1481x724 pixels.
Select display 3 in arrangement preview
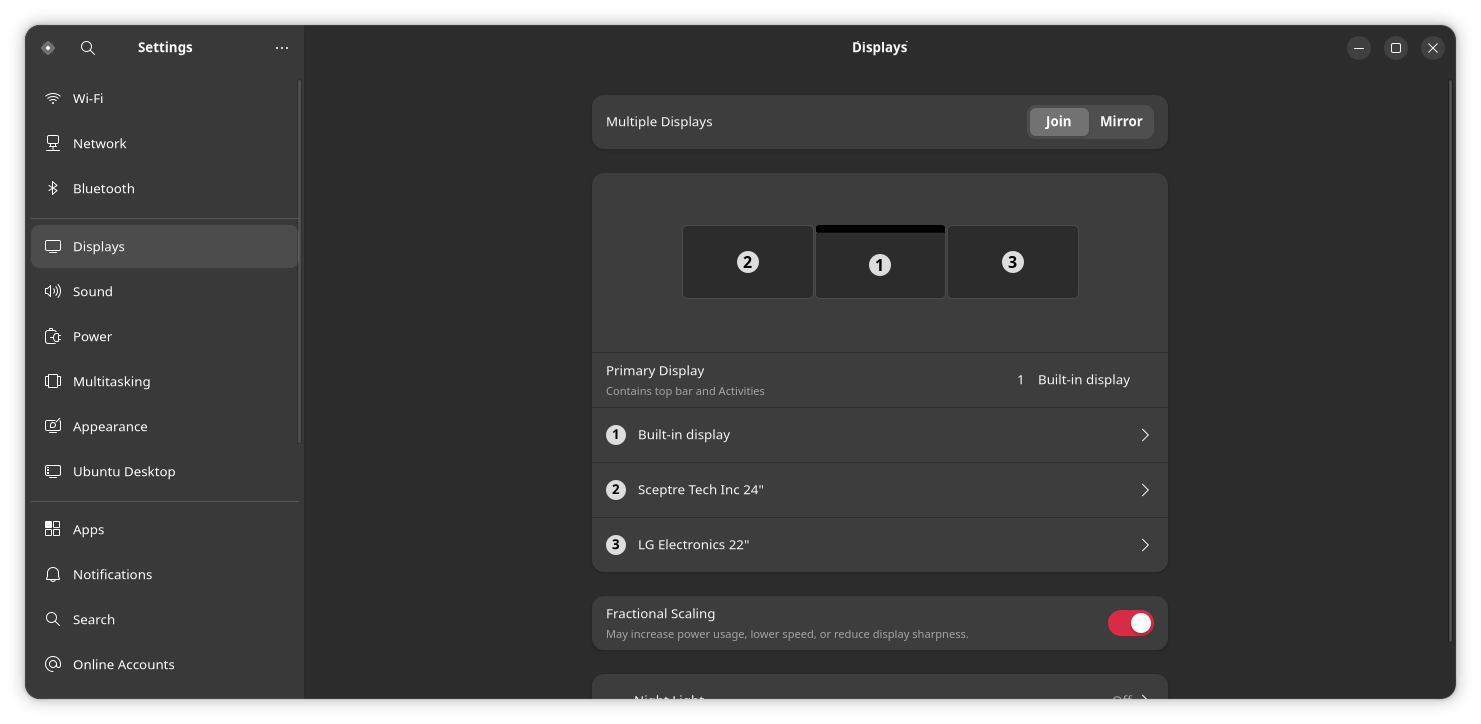[1012, 262]
